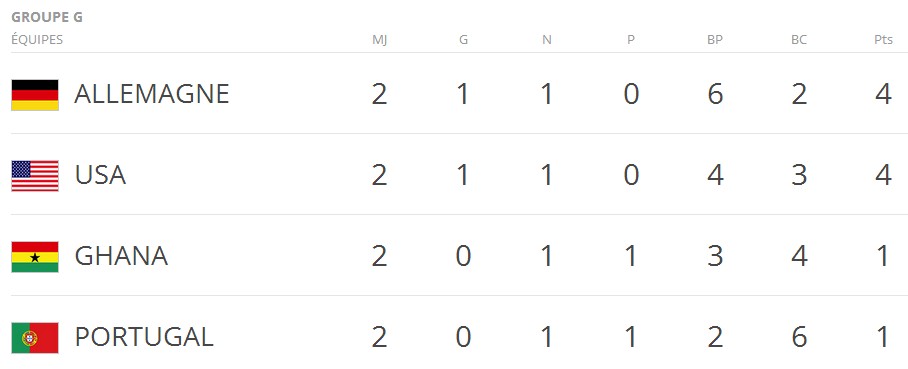Image resolution: width=908 pixels, height=369 pixels.
Task: Click the USA flag icon
Action: pyautogui.click(x=35, y=176)
